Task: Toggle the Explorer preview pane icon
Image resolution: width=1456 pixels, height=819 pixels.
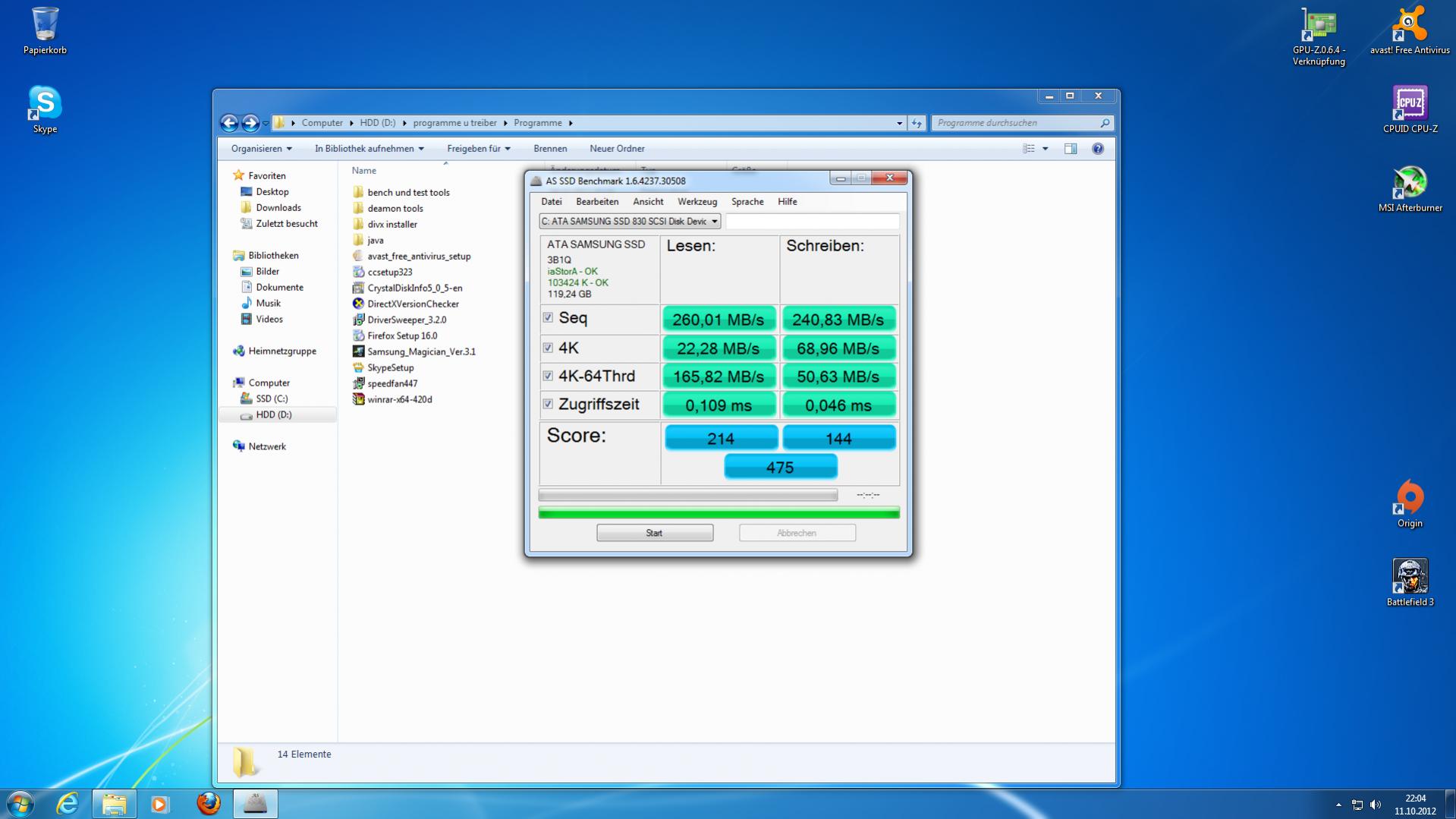Action: tap(1071, 149)
